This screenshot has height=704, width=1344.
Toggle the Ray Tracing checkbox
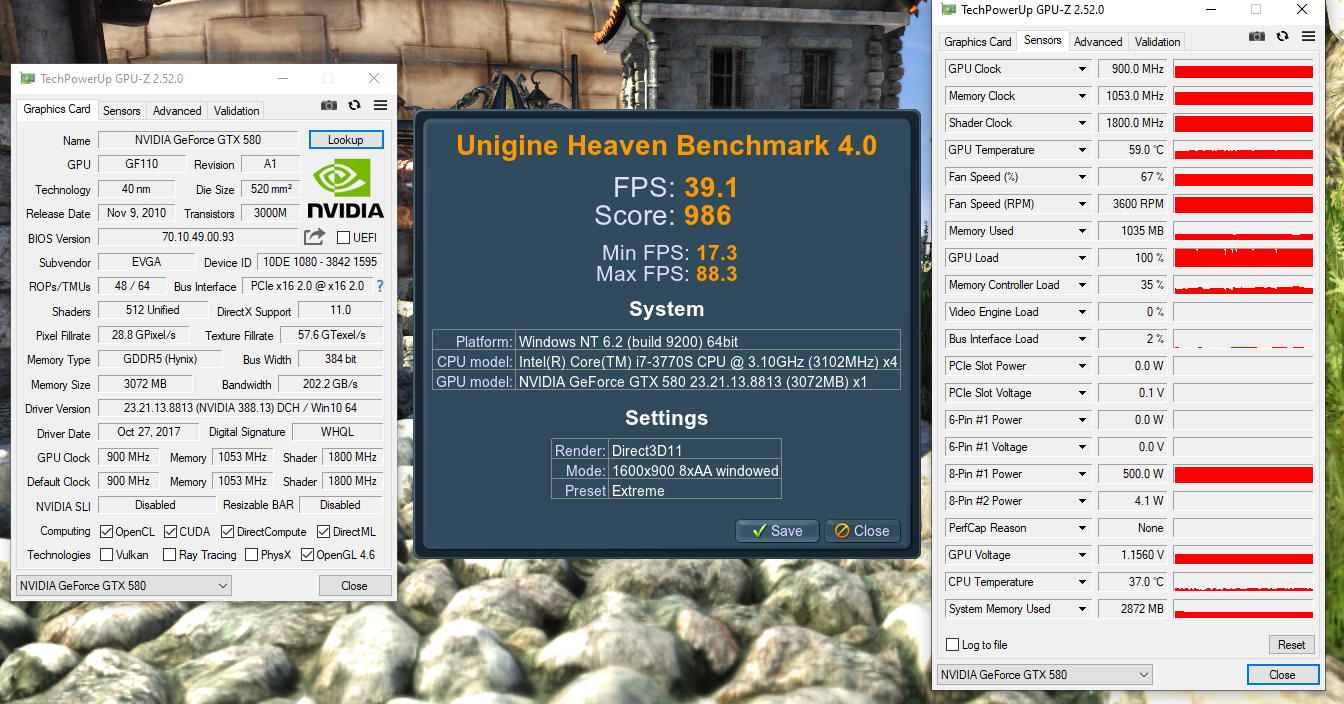170,554
